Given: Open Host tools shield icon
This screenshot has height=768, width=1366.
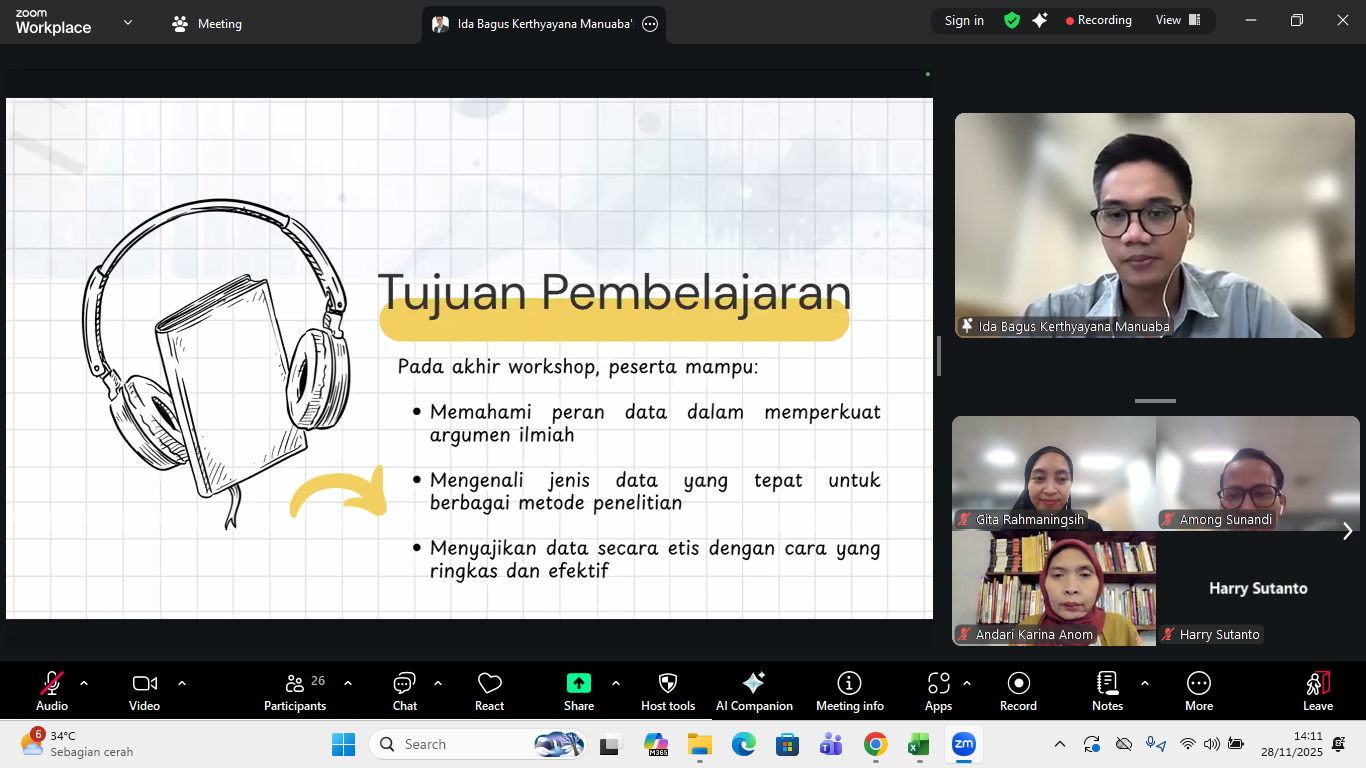Looking at the screenshot, I should click(667, 684).
